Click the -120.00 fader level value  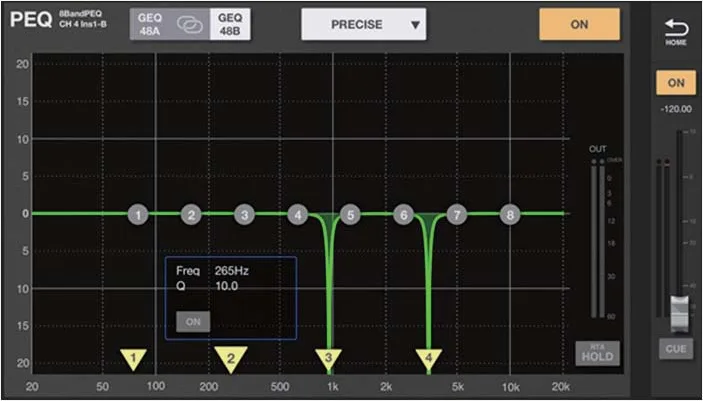pos(676,109)
